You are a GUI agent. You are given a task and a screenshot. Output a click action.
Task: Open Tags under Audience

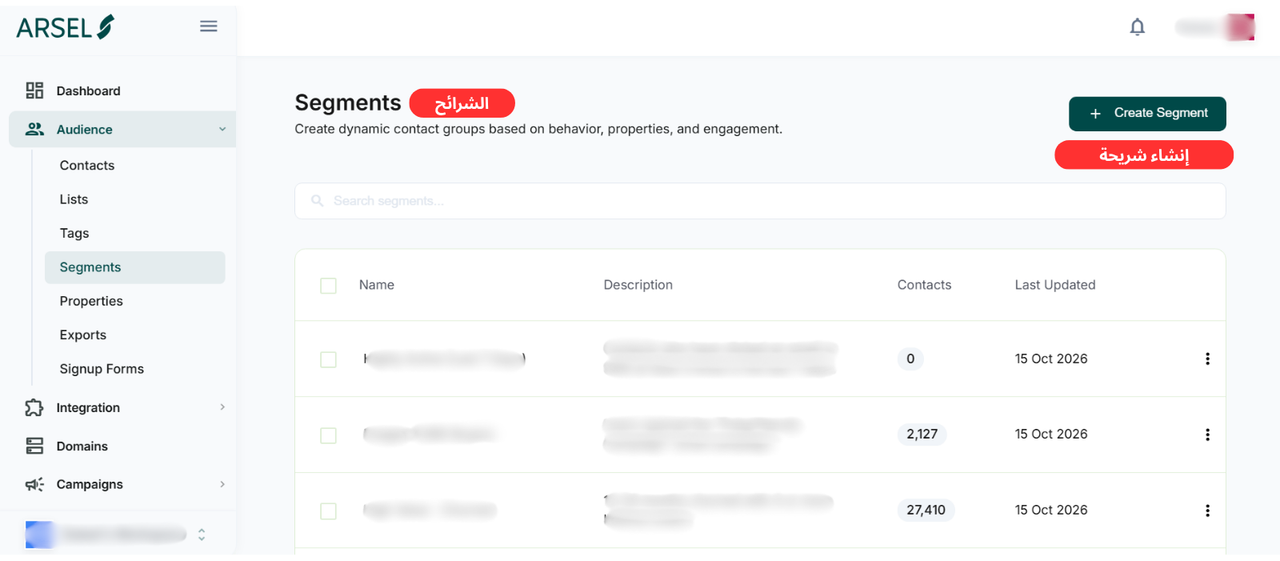[x=74, y=234]
